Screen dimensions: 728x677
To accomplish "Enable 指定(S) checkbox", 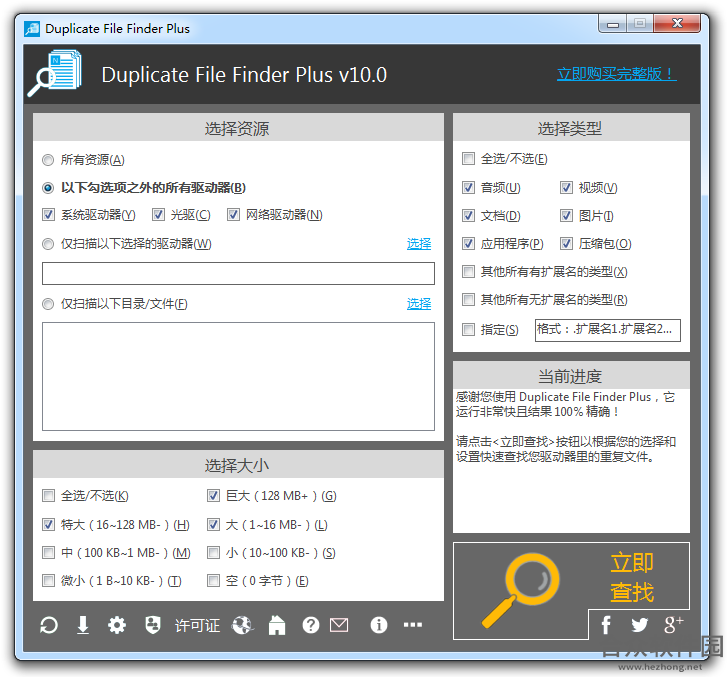I will [468, 330].
